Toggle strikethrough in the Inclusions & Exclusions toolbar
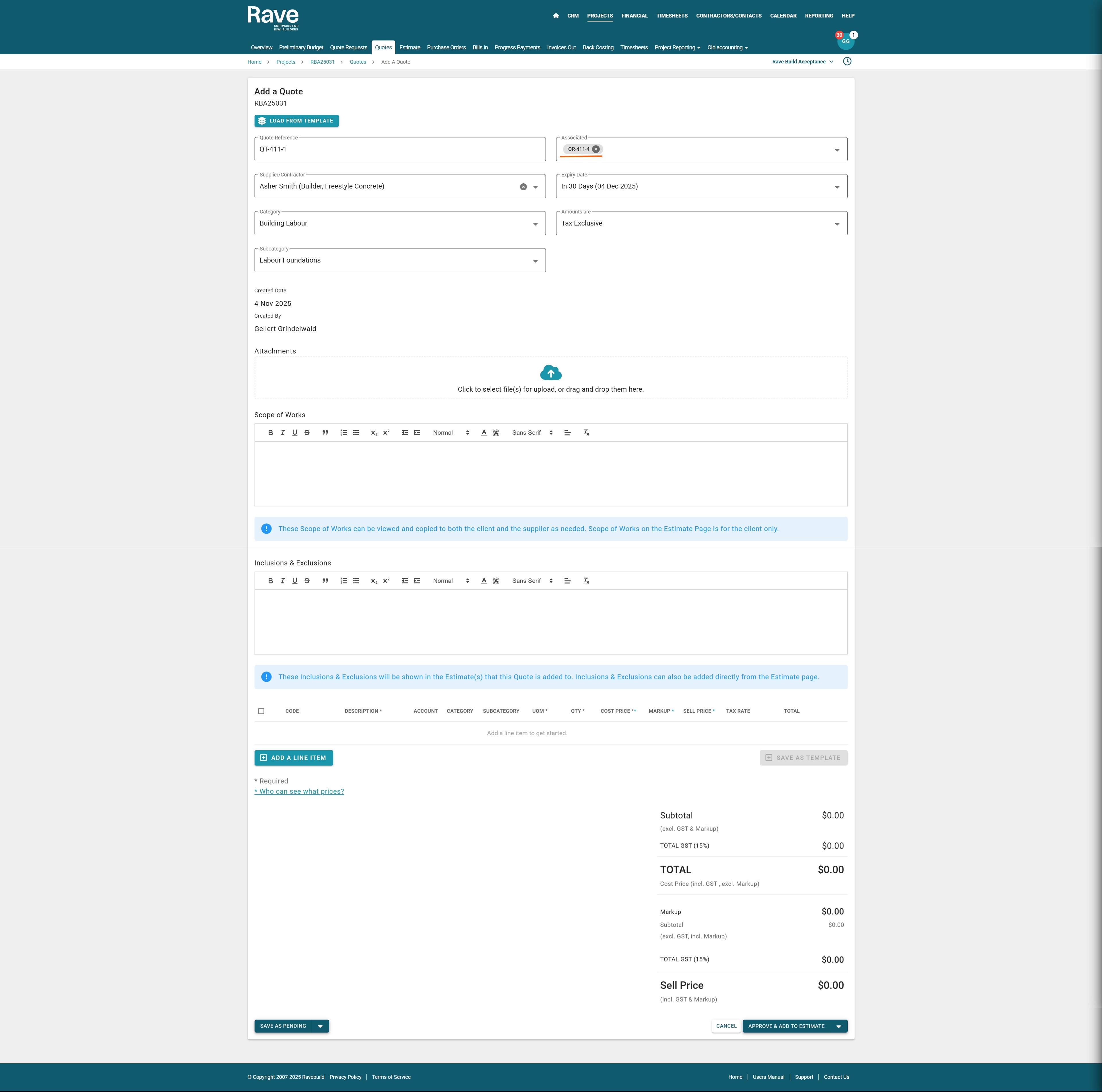This screenshot has width=1102, height=1092. click(x=307, y=581)
